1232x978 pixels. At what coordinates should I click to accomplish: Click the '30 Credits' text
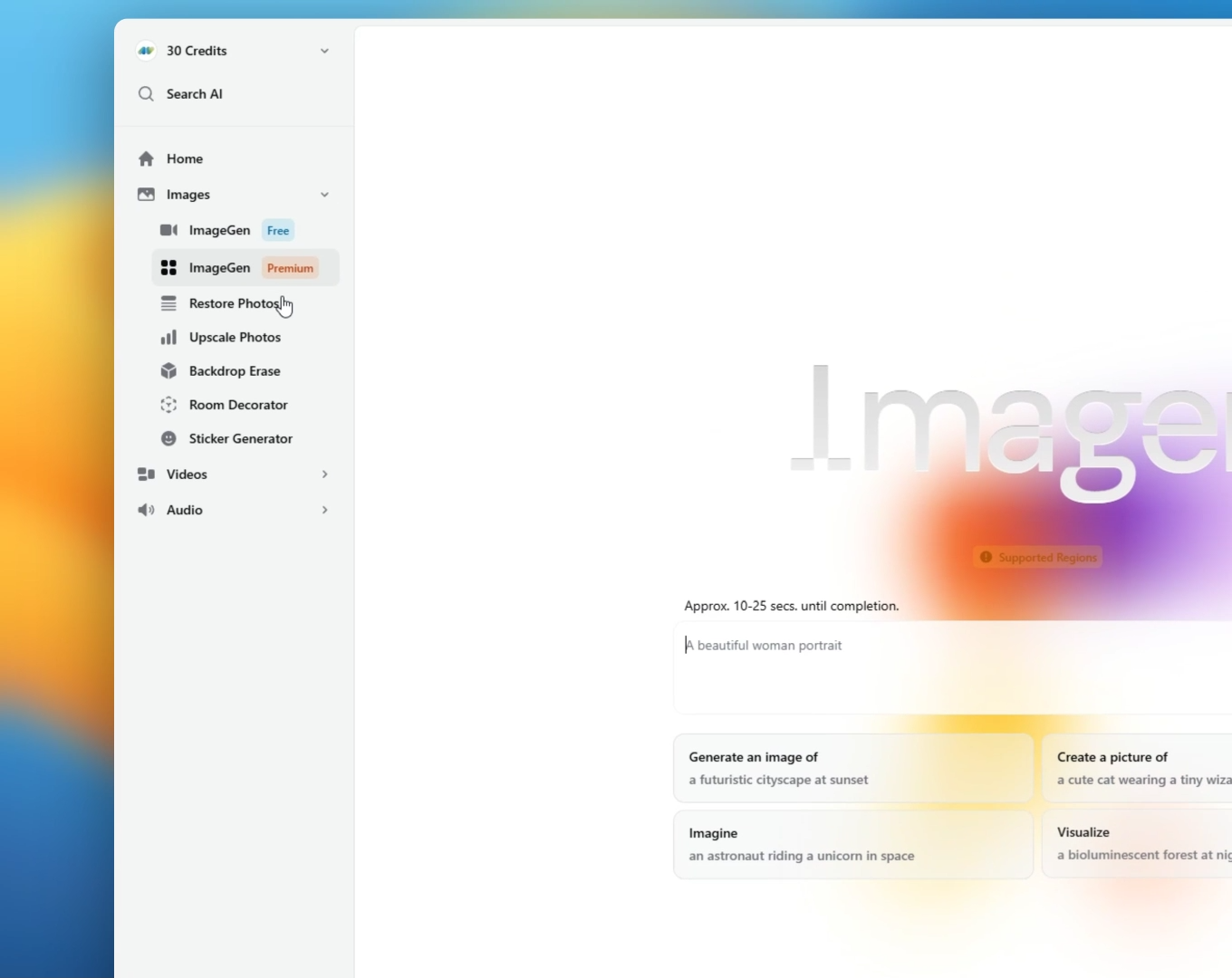coord(197,51)
